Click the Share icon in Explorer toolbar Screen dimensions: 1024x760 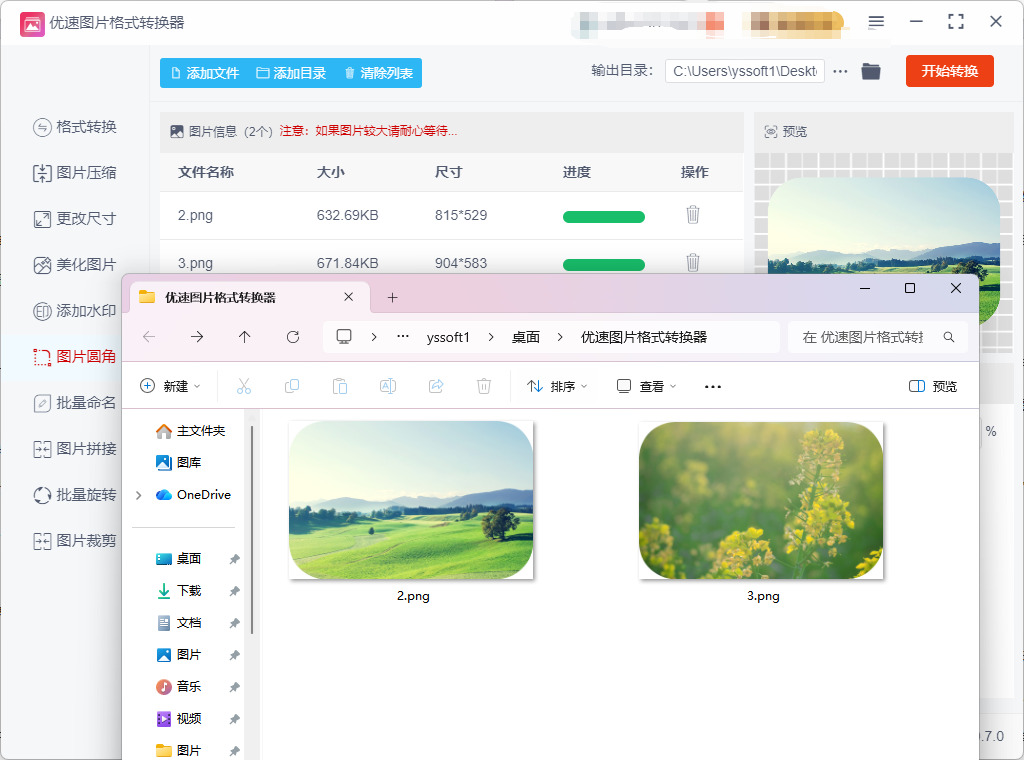[436, 387]
